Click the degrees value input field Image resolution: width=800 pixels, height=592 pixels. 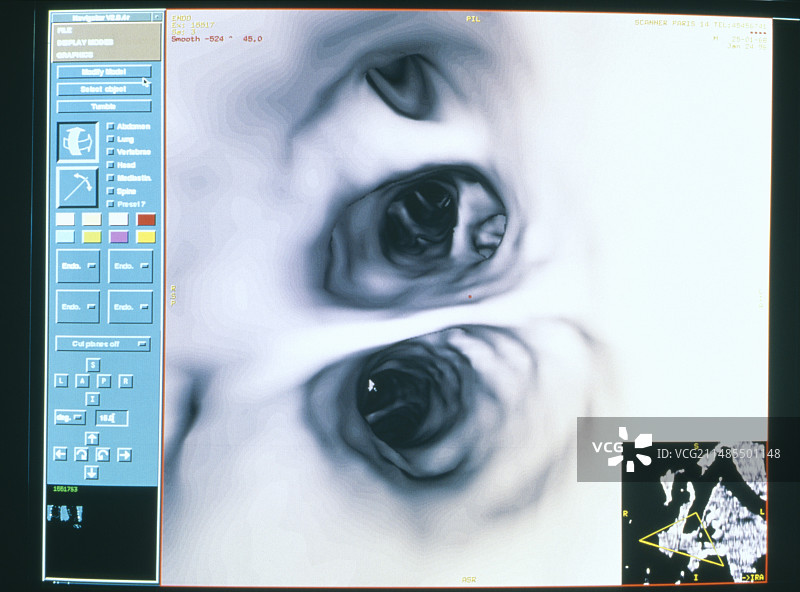point(113,417)
